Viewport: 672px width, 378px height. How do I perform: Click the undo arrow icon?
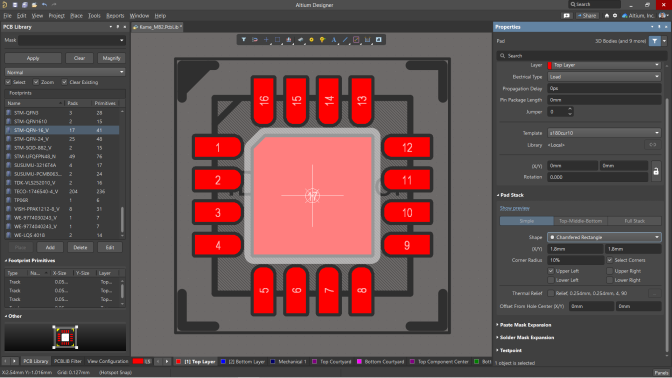44,5
